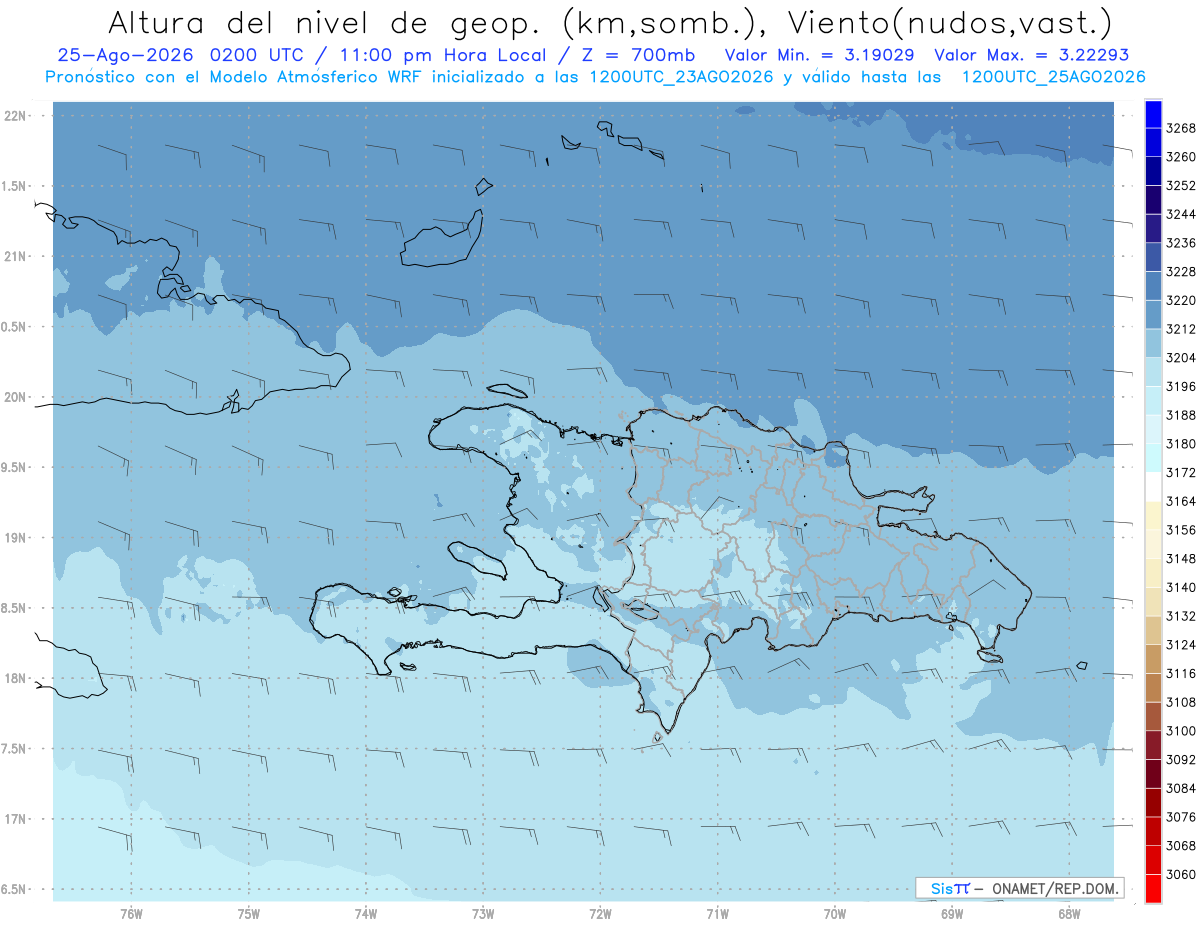Click the bright blue band above 3268

[1153, 113]
